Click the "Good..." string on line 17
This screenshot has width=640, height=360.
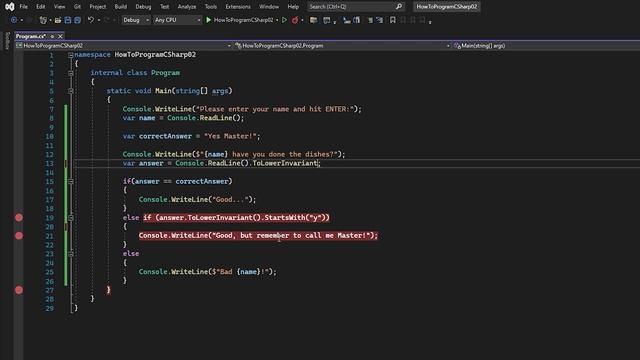point(230,200)
